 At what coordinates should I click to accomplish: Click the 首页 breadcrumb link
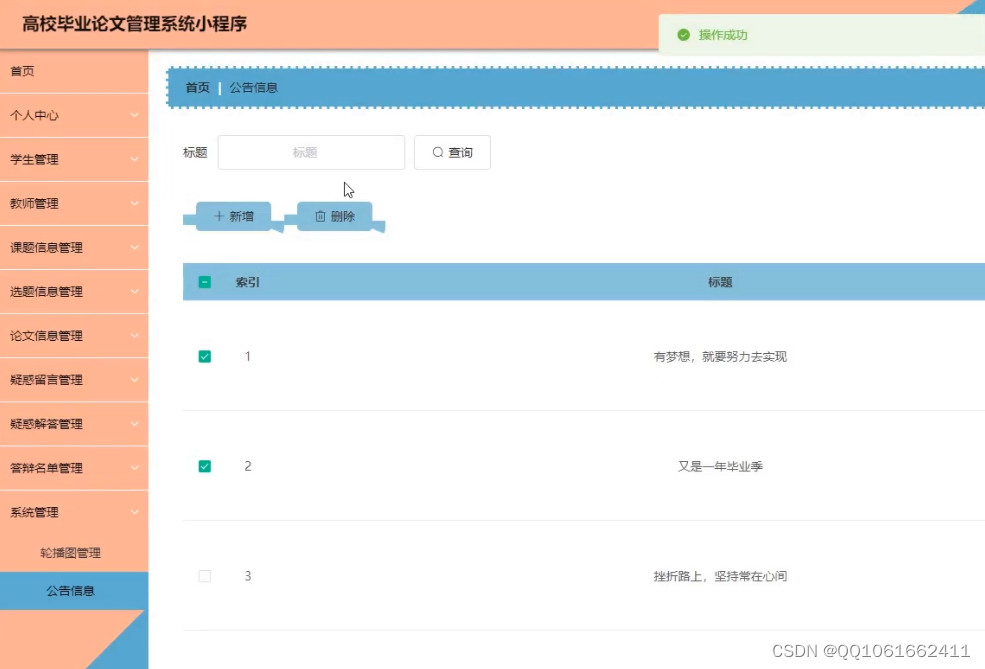(196, 87)
